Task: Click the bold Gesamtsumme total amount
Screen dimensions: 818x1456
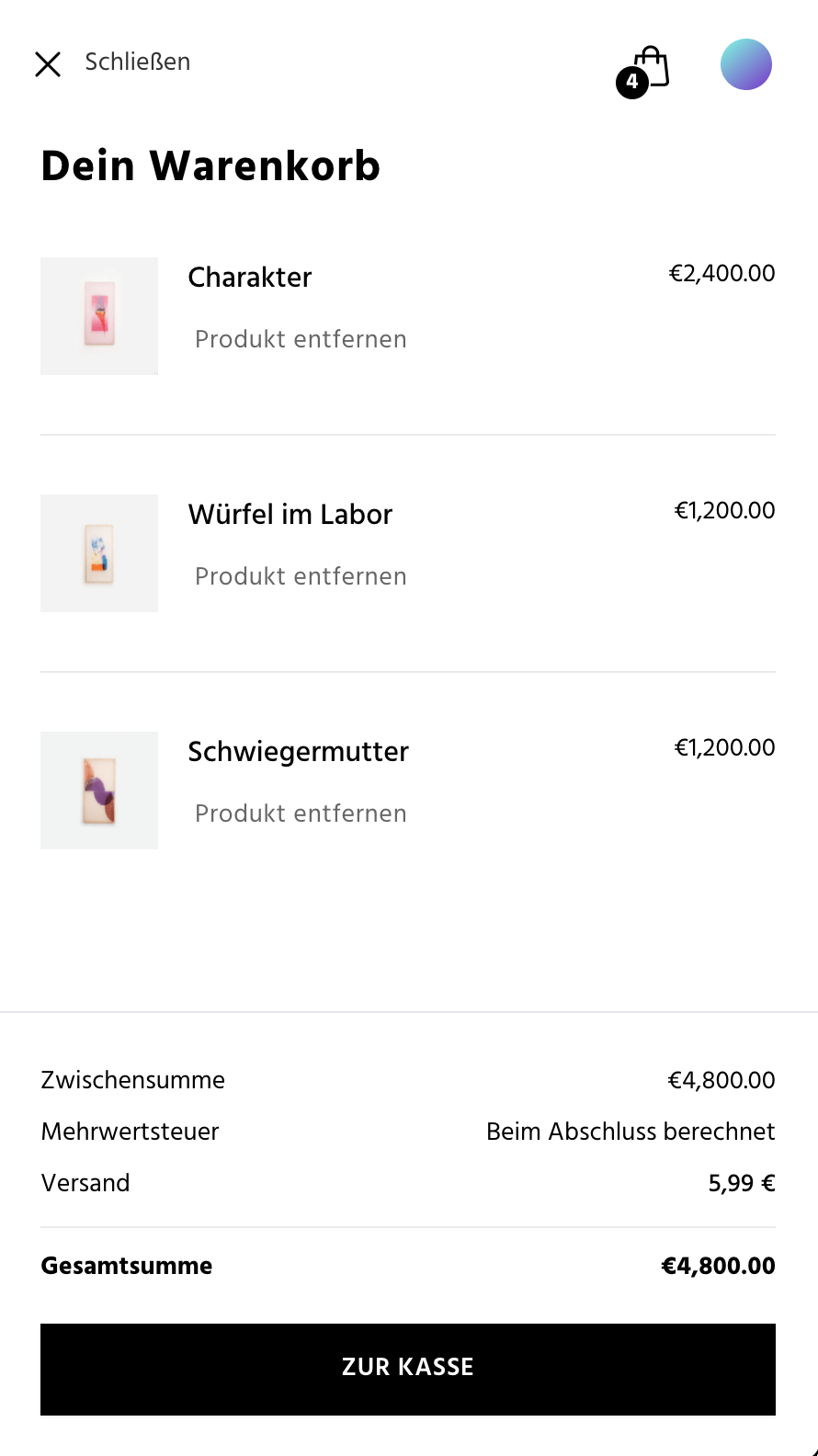Action: pos(718,1266)
